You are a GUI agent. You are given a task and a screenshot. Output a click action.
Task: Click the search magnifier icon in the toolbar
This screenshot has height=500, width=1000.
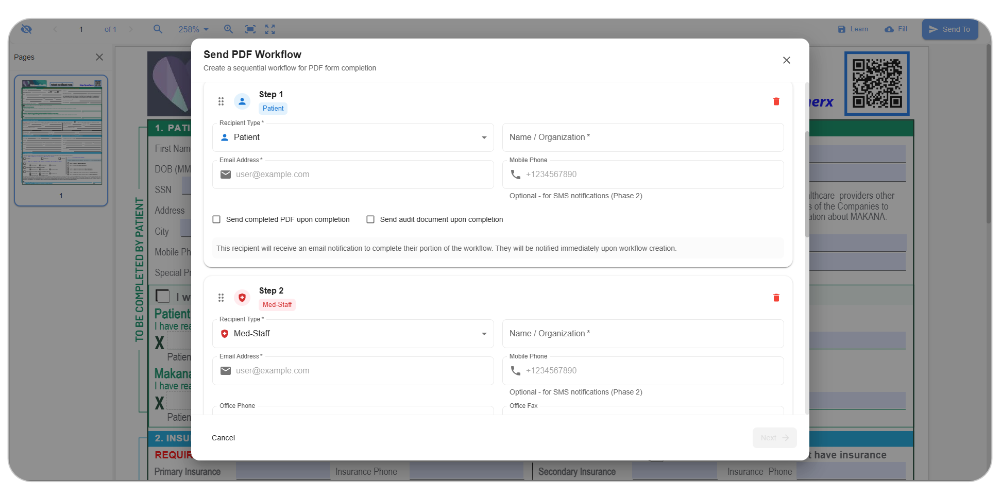click(158, 29)
